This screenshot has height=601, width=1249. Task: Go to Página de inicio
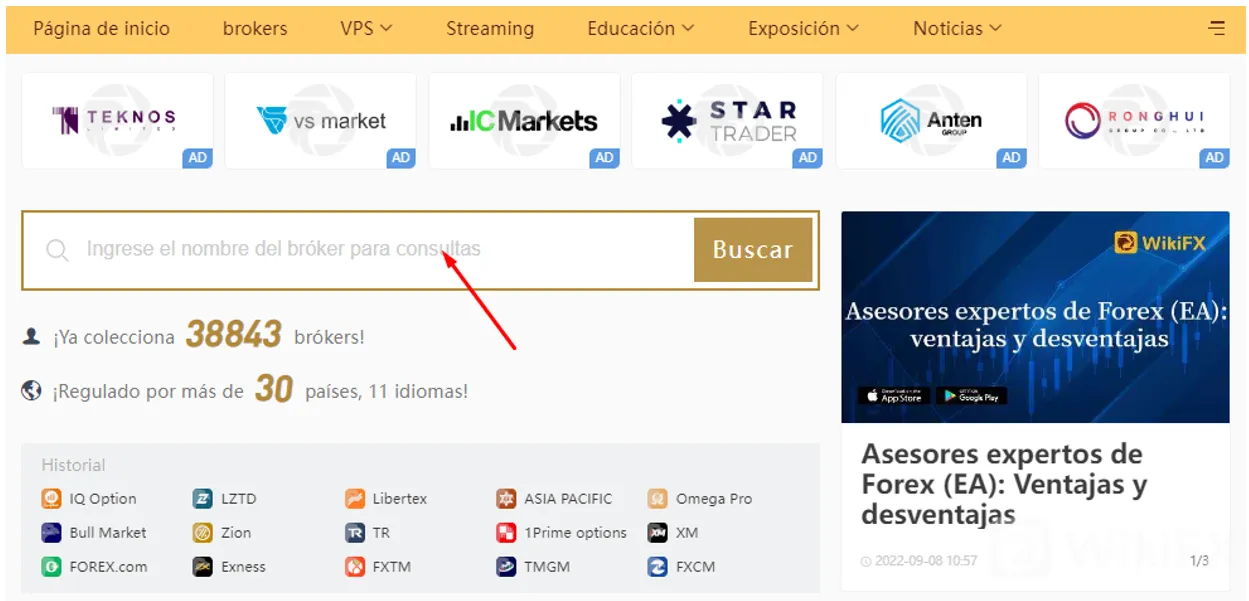(x=101, y=28)
